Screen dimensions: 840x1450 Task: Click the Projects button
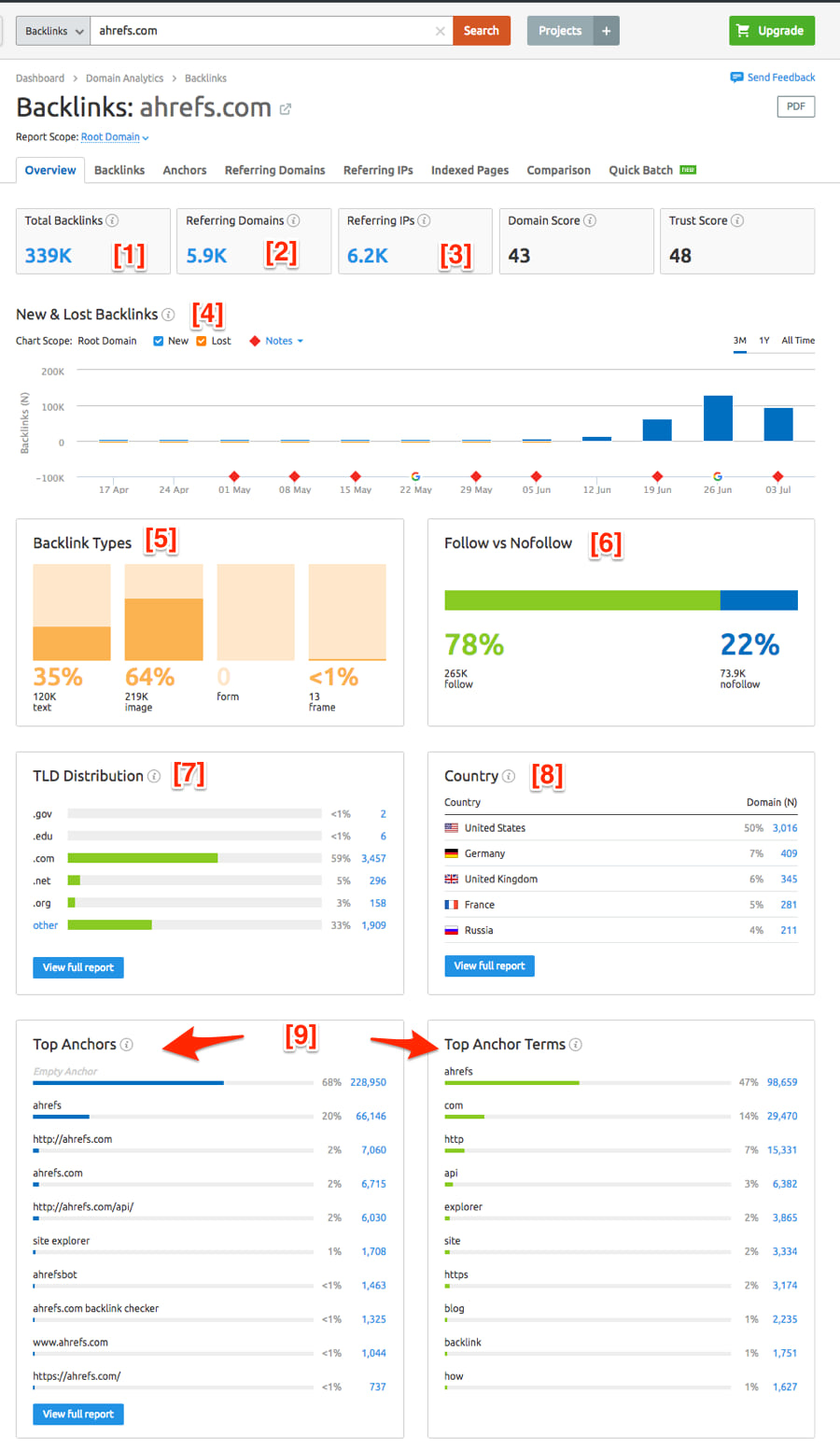[560, 31]
